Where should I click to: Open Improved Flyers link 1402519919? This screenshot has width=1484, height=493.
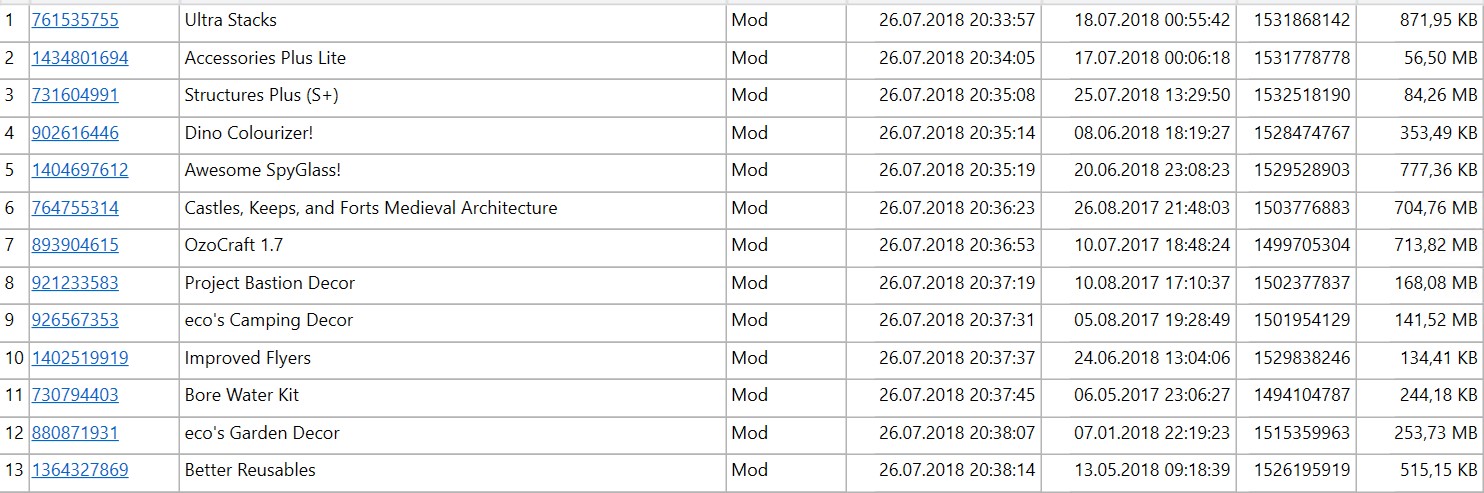(x=80, y=358)
